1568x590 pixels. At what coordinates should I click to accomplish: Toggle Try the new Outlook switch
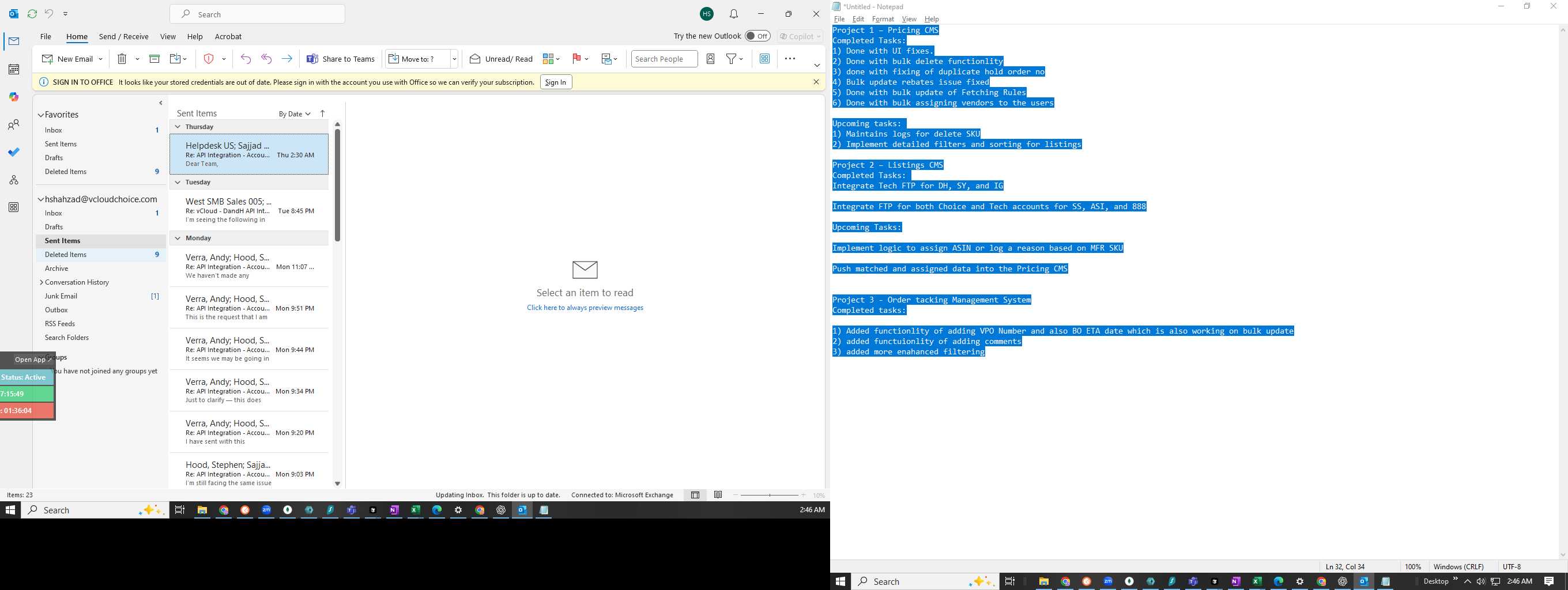pos(758,36)
